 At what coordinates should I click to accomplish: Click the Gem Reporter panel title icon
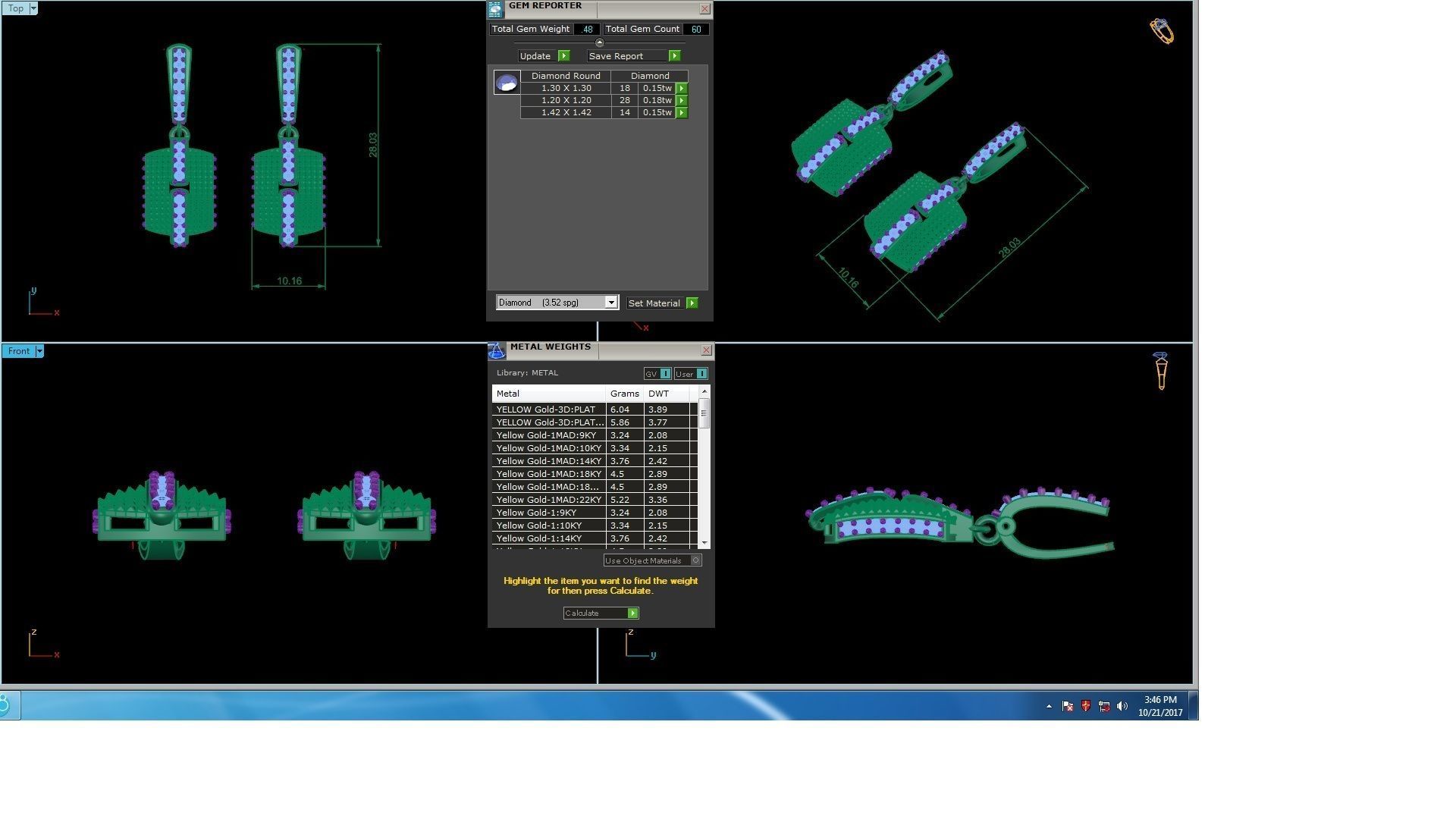click(x=495, y=9)
